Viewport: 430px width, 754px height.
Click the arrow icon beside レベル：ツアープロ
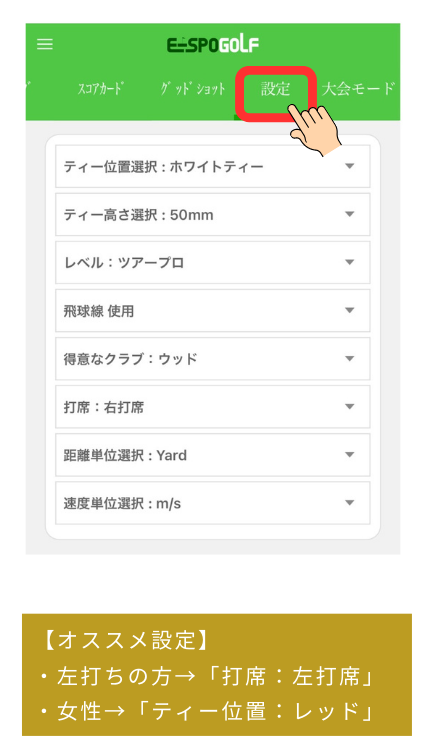(350, 263)
